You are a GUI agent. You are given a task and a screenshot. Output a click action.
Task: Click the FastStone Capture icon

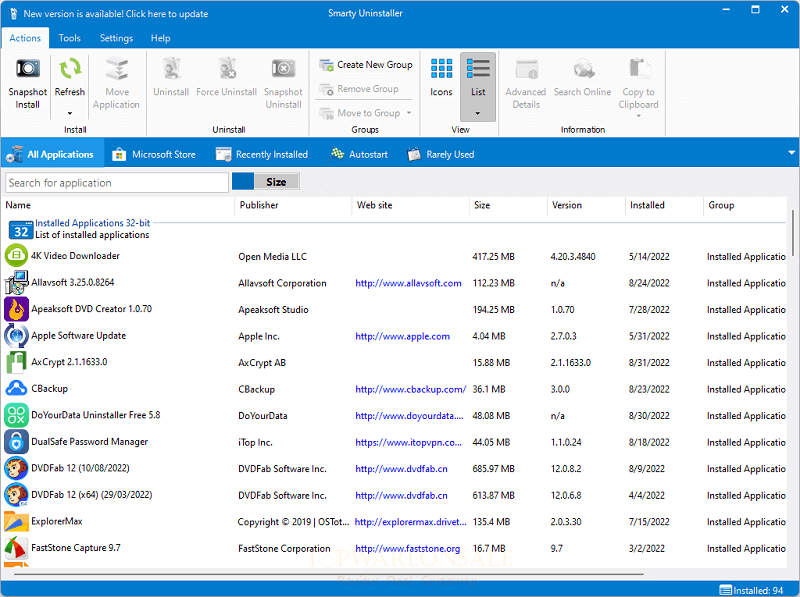tap(16, 548)
